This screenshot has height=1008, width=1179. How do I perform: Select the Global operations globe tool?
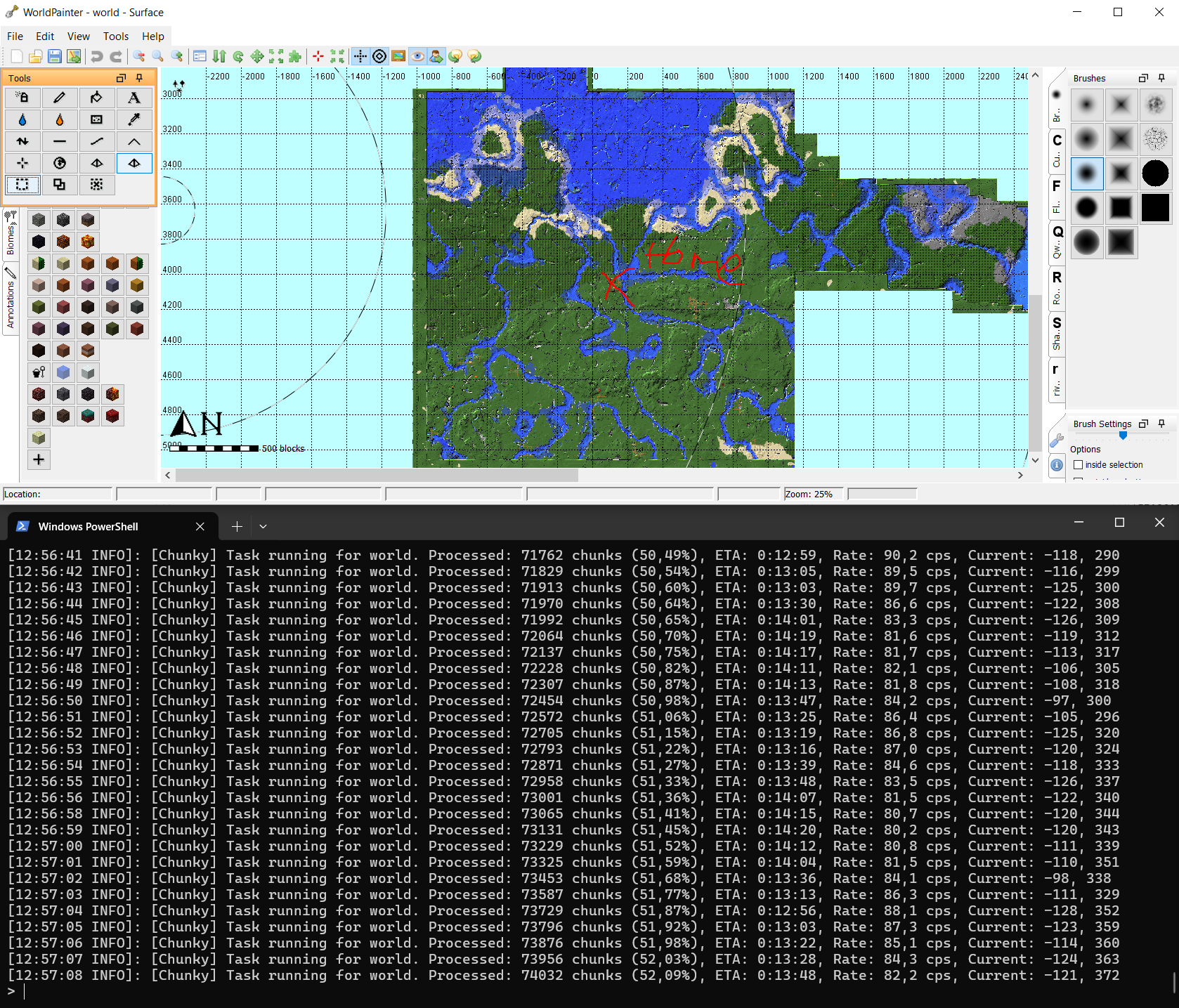(x=60, y=163)
